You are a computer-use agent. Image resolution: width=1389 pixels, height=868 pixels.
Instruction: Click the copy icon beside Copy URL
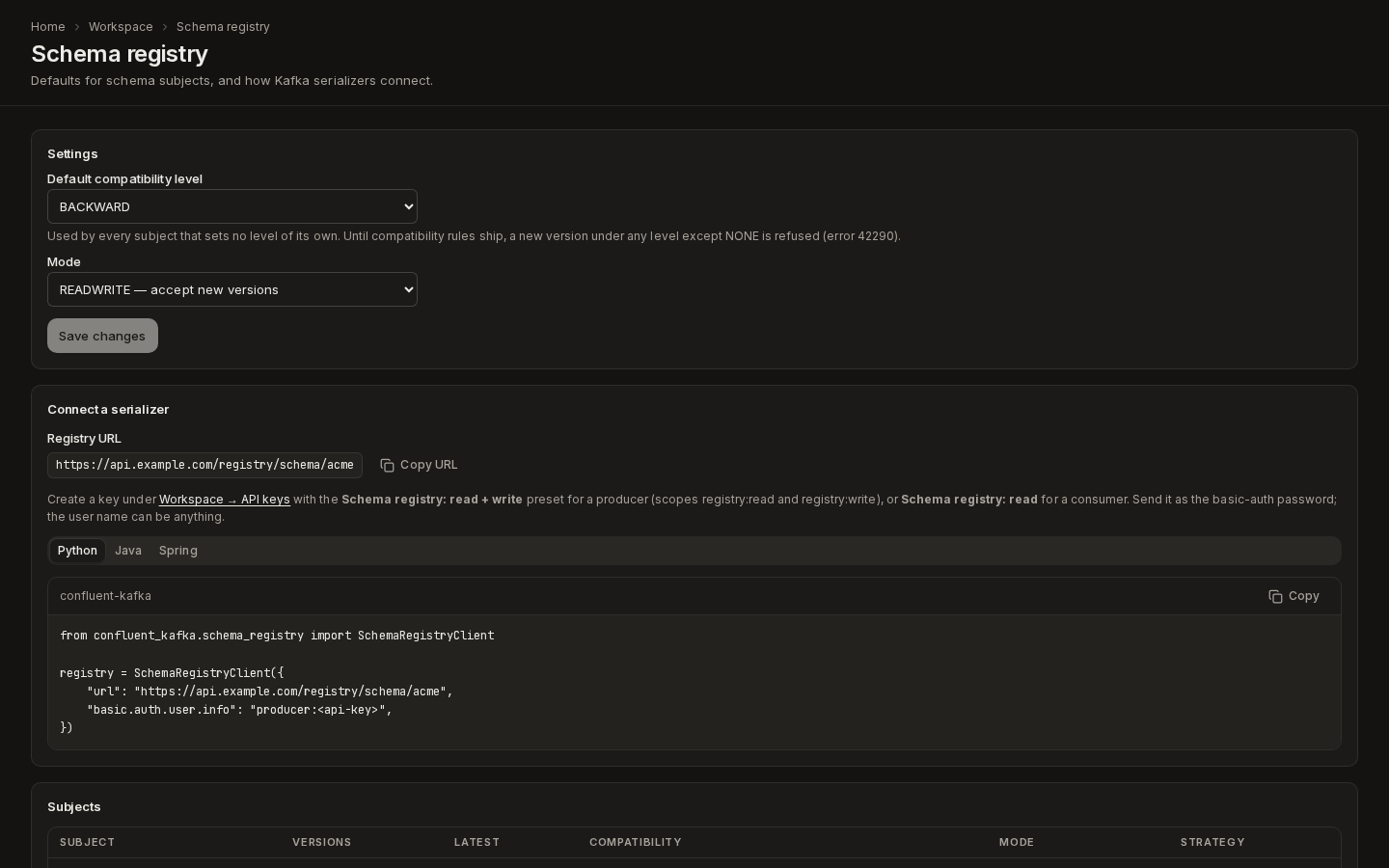pyautogui.click(x=387, y=465)
